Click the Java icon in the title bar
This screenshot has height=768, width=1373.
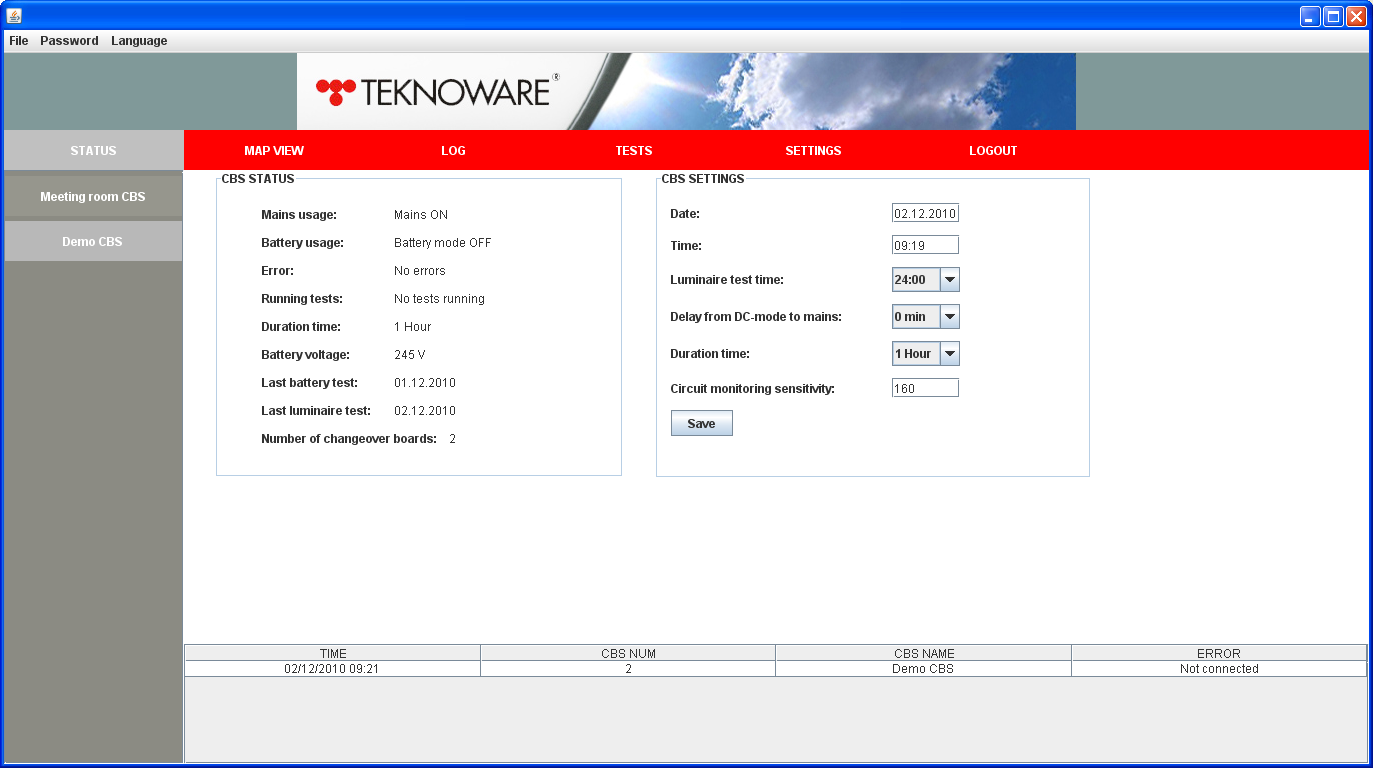click(x=13, y=15)
